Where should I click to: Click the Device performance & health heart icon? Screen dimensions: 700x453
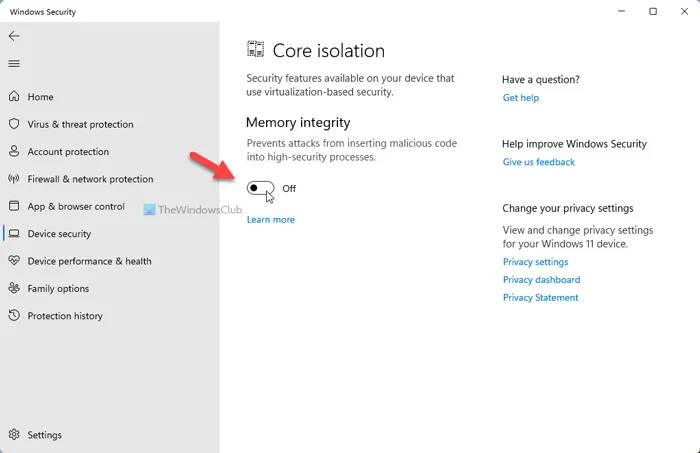[x=14, y=261]
